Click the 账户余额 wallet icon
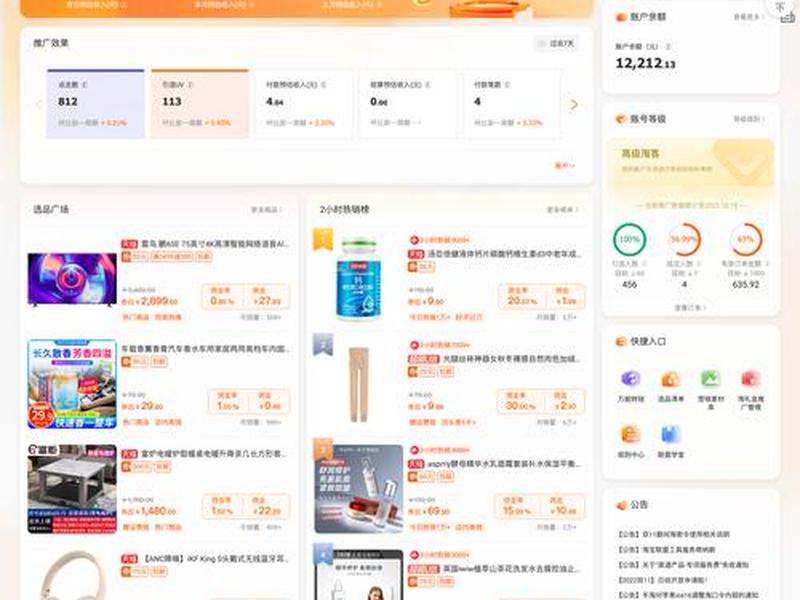Image resolution: width=800 pixels, height=600 pixels. [621, 17]
